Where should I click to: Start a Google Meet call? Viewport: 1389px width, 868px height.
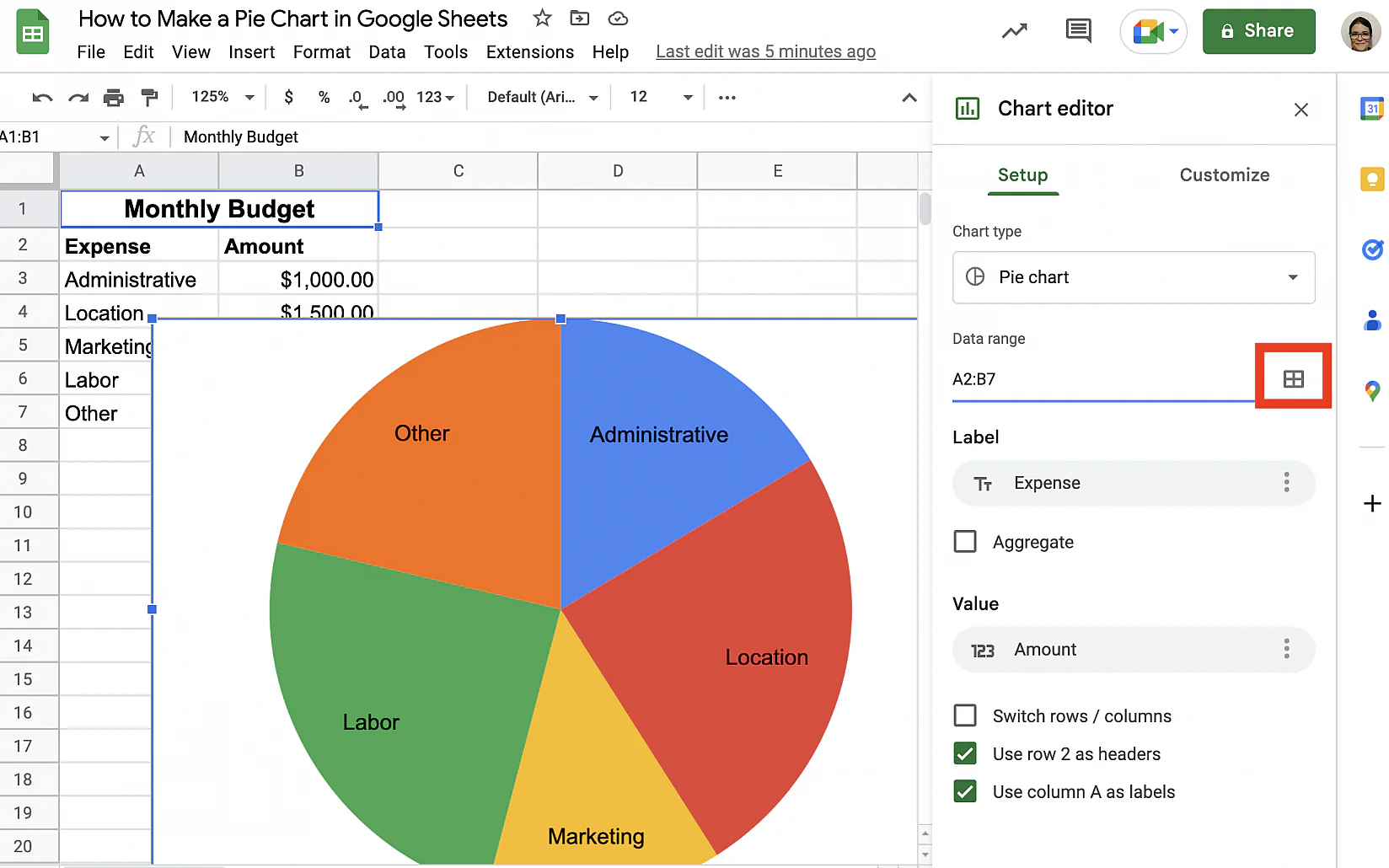click(1148, 31)
